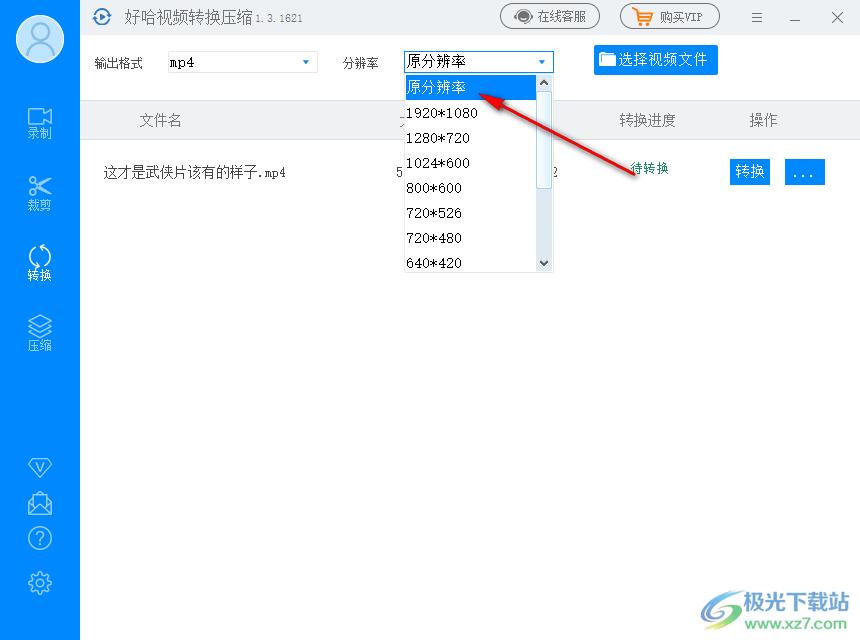Viewport: 860px width, 640px height.
Task: Minimize the application window
Action: [x=795, y=19]
